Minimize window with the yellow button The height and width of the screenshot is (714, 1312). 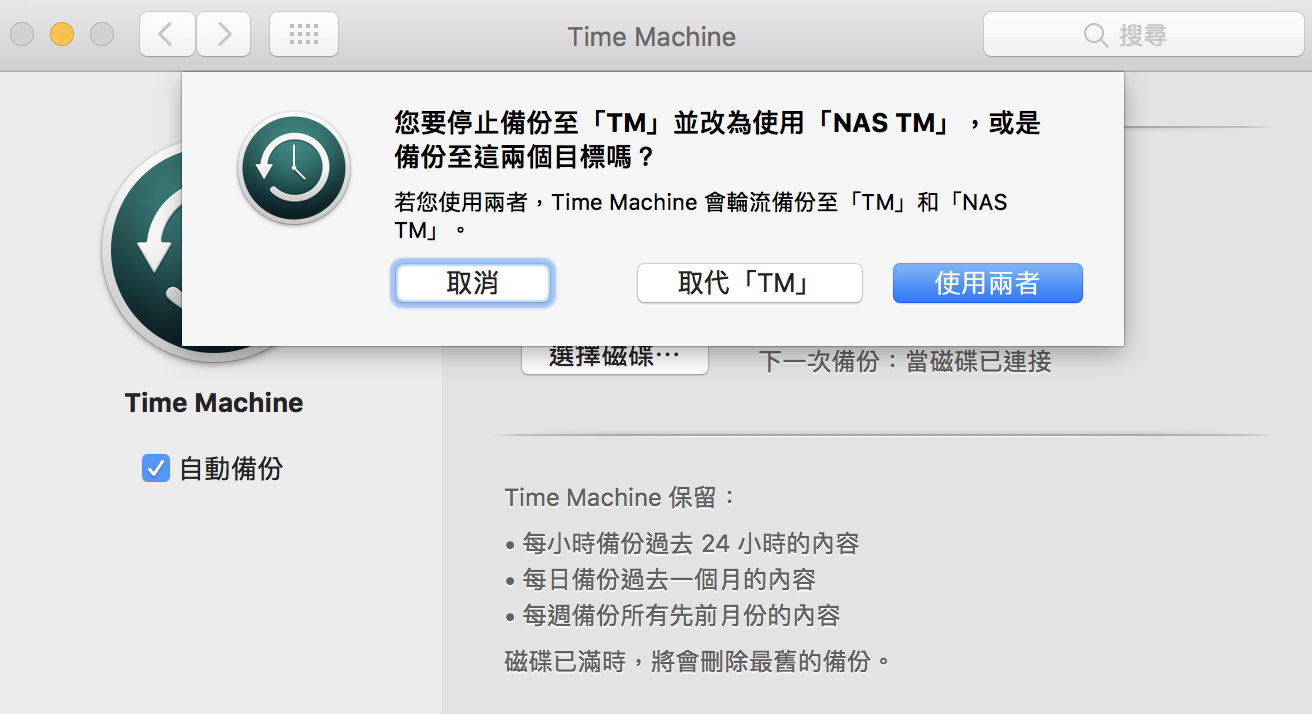tap(62, 35)
